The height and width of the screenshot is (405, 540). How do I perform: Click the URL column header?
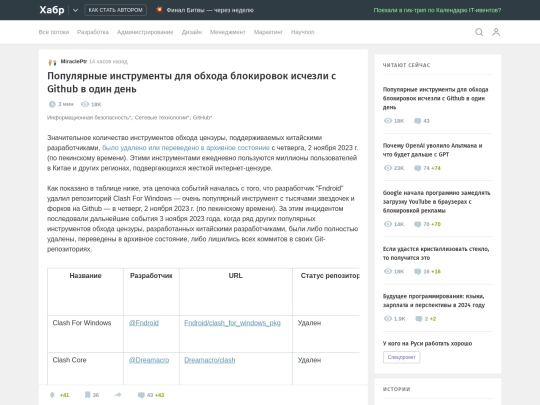[x=236, y=276]
